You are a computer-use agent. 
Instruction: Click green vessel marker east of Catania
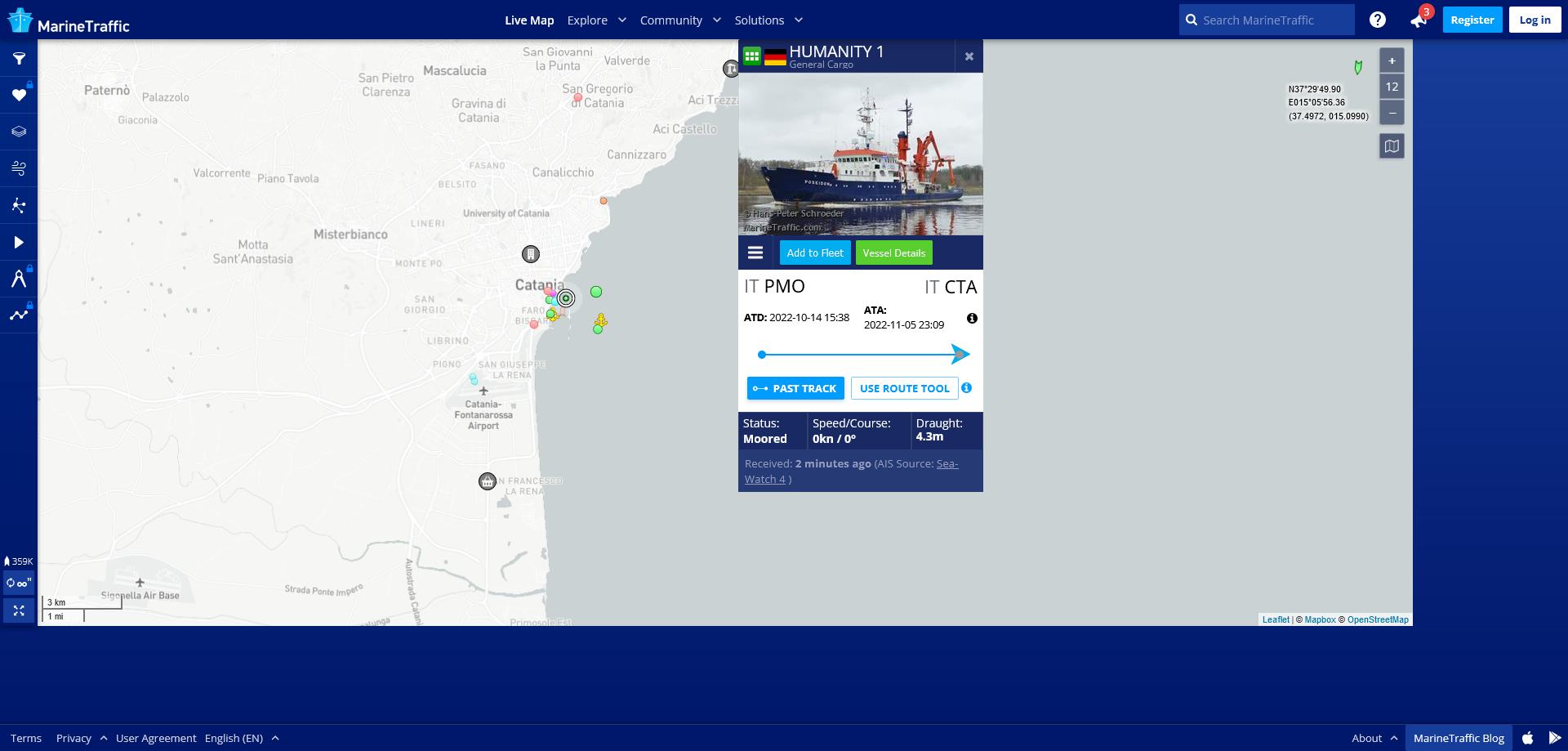pyautogui.click(x=596, y=292)
